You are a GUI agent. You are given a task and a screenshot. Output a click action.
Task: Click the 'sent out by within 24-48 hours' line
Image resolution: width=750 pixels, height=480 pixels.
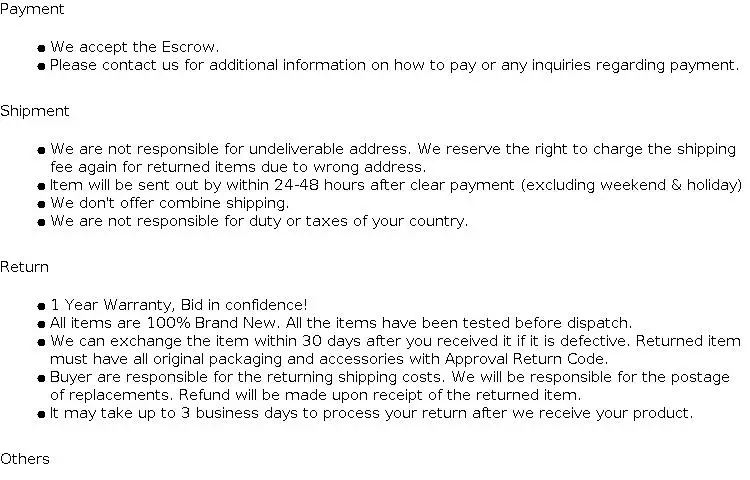pos(396,185)
